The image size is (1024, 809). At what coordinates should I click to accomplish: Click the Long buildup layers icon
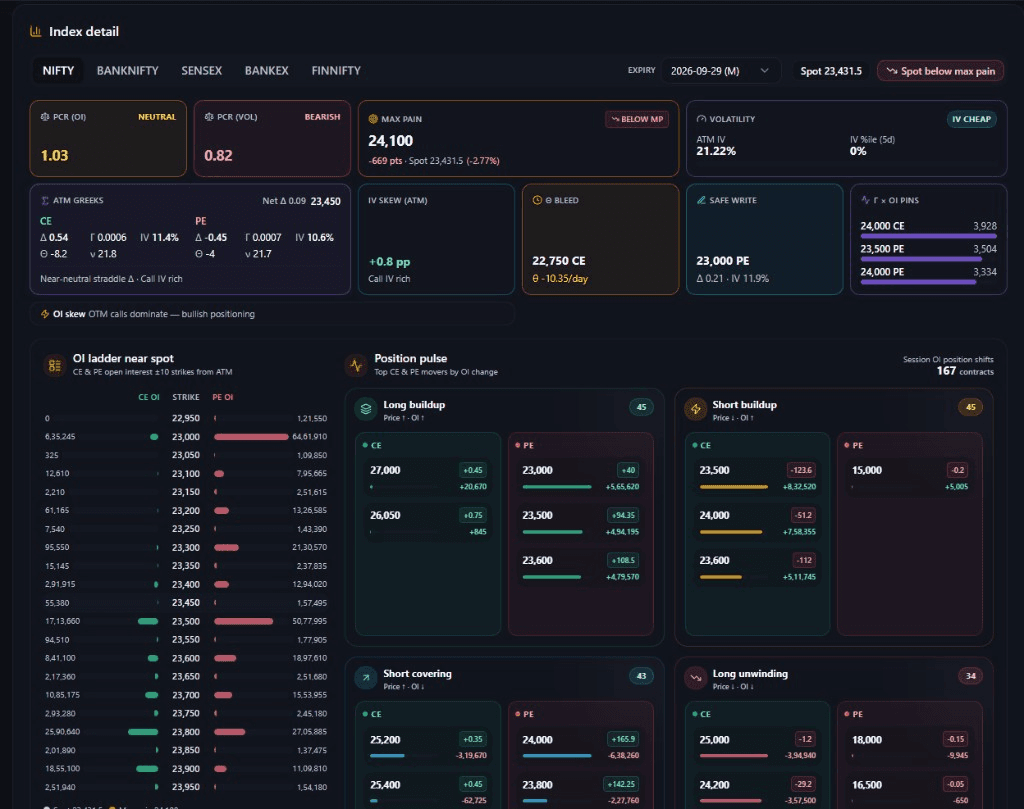(x=366, y=409)
